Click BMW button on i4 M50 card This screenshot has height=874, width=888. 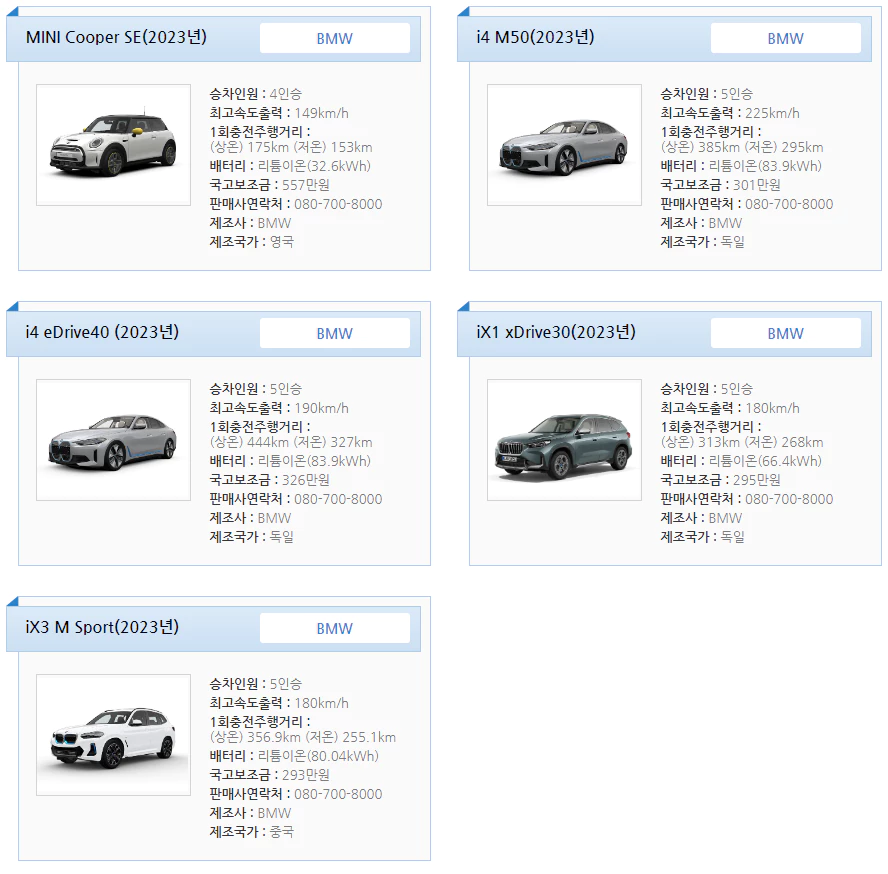pos(785,38)
